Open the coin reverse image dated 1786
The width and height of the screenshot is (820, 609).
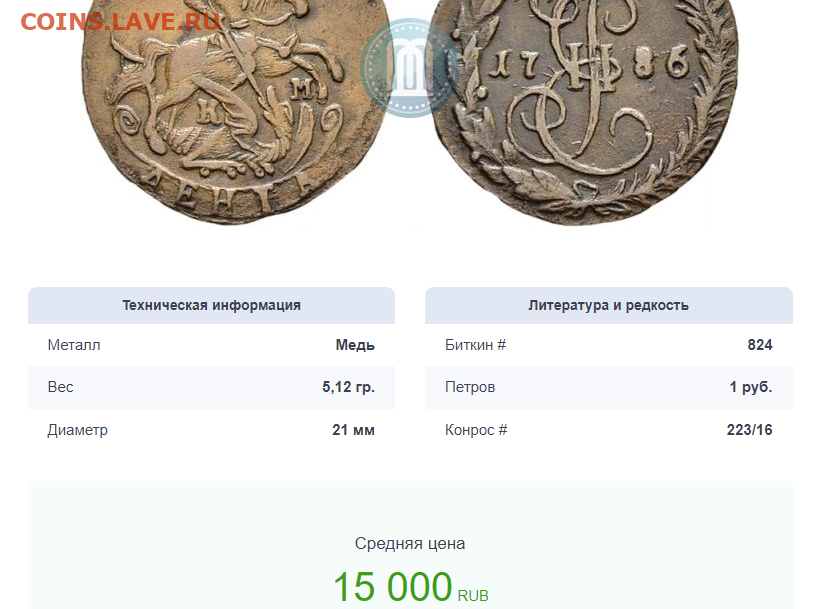pos(585,112)
